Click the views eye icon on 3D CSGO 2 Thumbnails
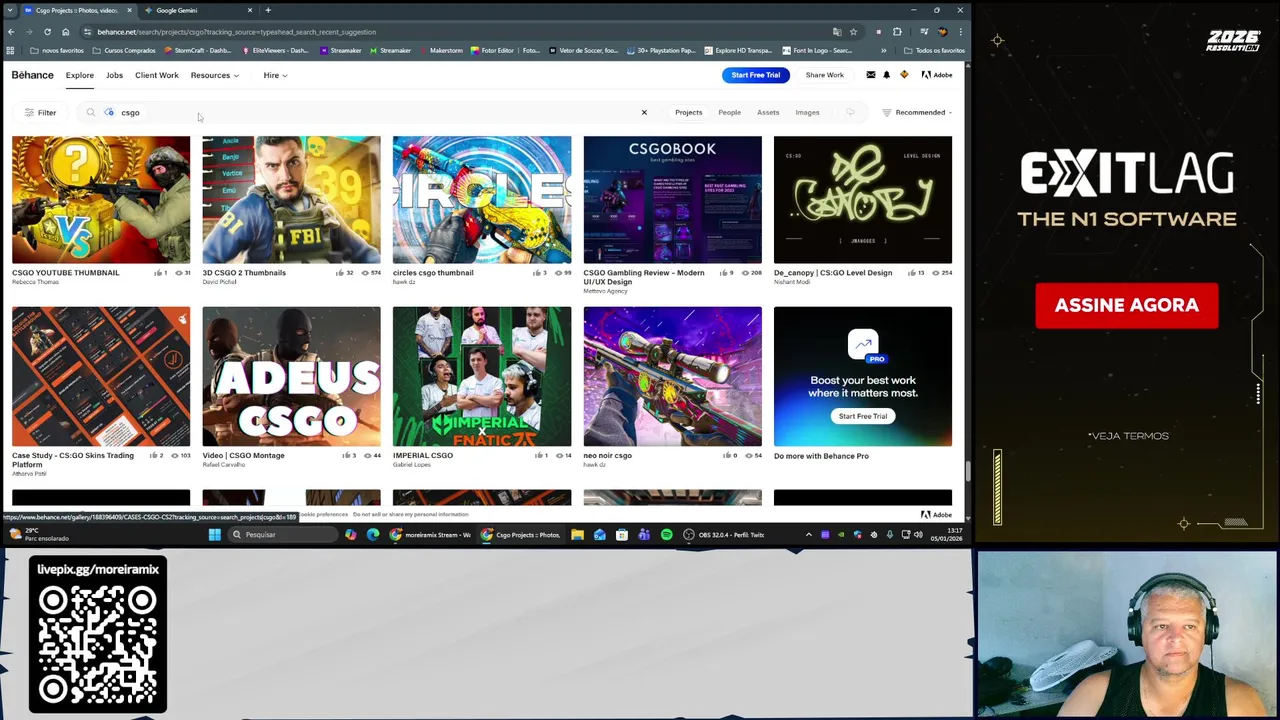The width and height of the screenshot is (1280, 720). (x=366, y=273)
